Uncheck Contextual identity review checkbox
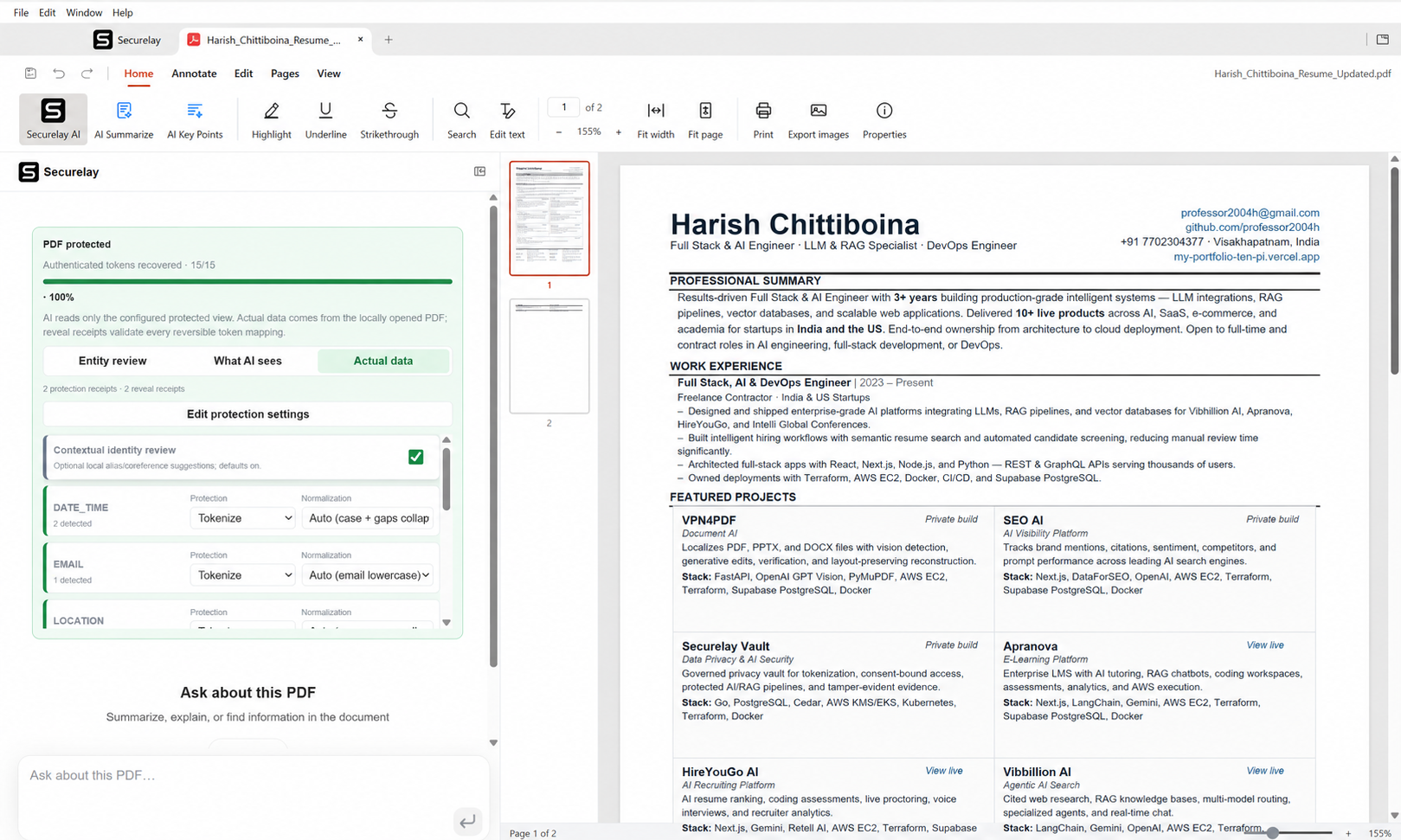Image resolution: width=1401 pixels, height=840 pixels. (x=415, y=457)
